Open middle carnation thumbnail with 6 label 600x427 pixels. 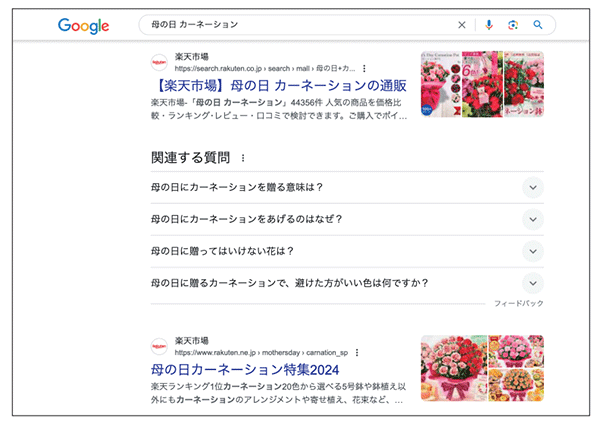pyautogui.click(x=482, y=84)
